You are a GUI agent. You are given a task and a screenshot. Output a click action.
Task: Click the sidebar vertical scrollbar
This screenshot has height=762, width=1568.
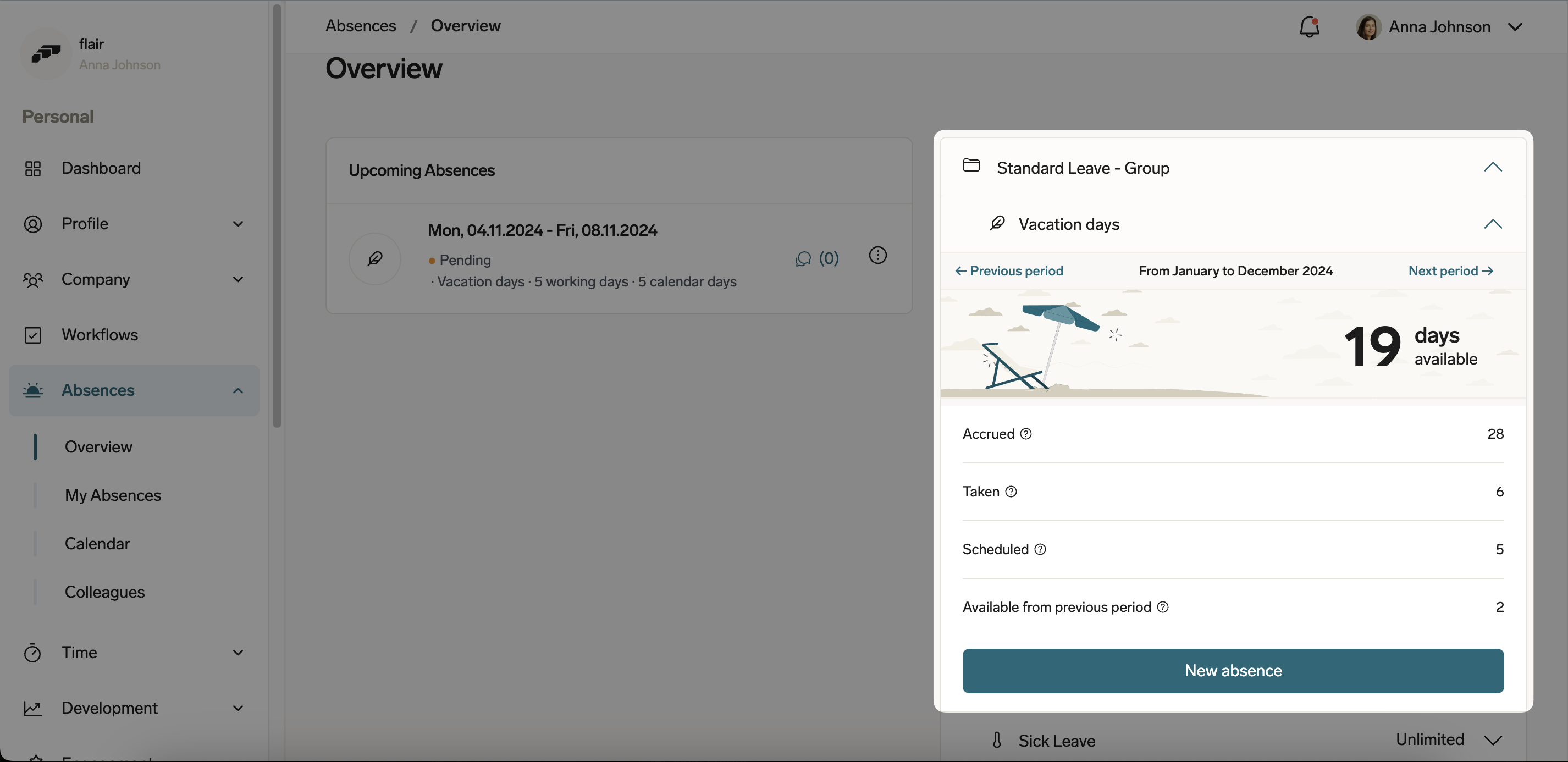277,216
